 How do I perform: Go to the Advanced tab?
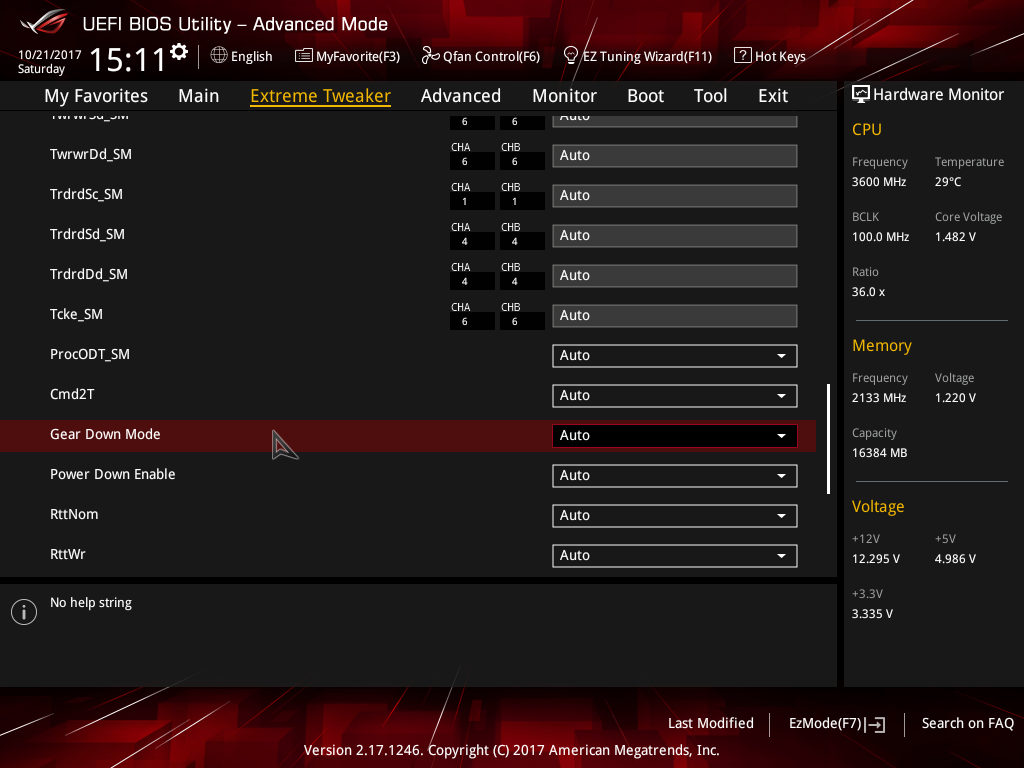click(x=461, y=96)
